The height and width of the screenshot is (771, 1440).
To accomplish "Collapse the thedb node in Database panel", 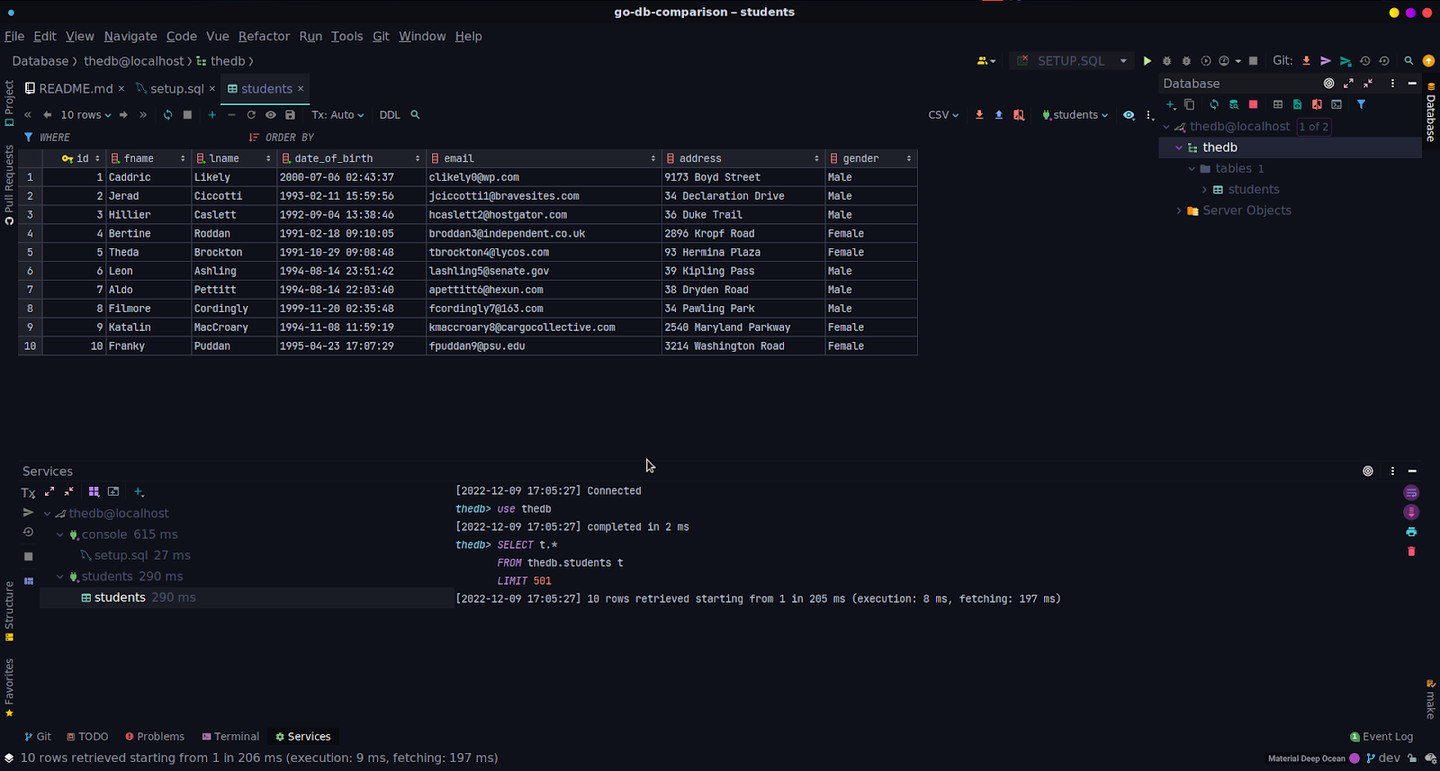I will [x=1178, y=147].
